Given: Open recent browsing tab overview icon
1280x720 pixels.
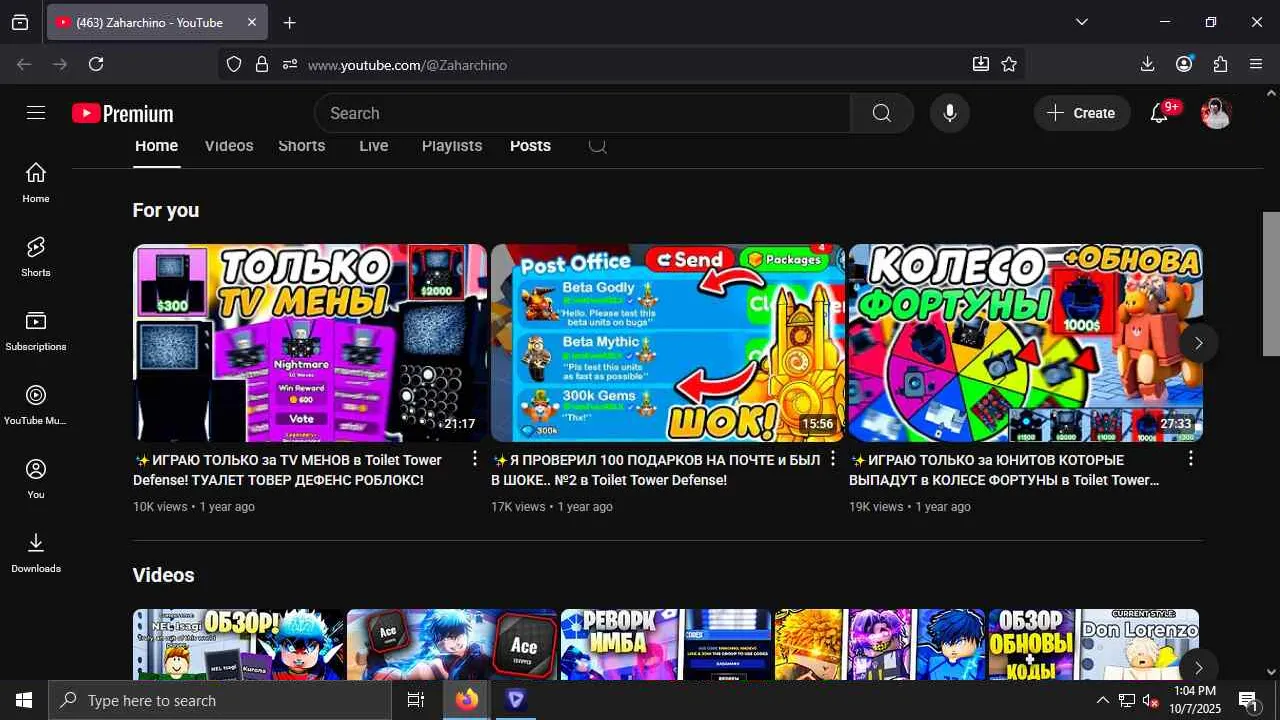Looking at the screenshot, I should click(20, 22).
